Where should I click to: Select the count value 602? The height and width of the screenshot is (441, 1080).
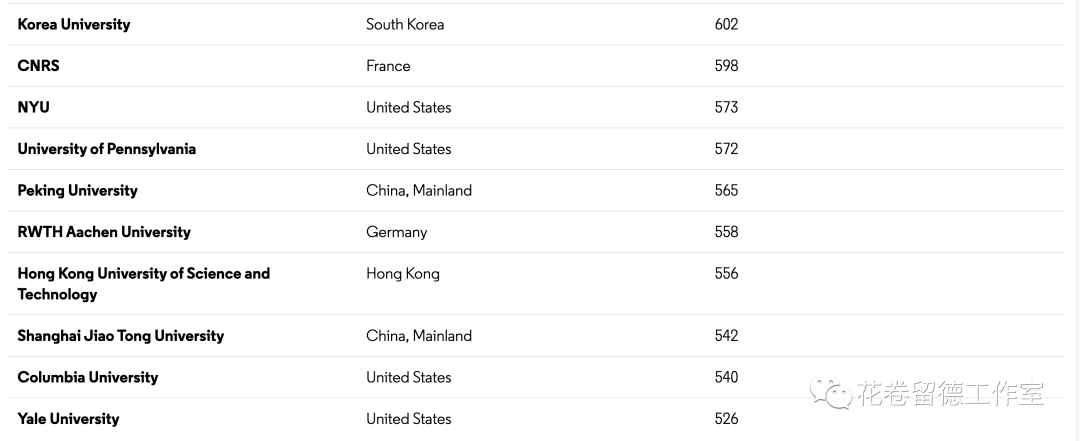(727, 24)
